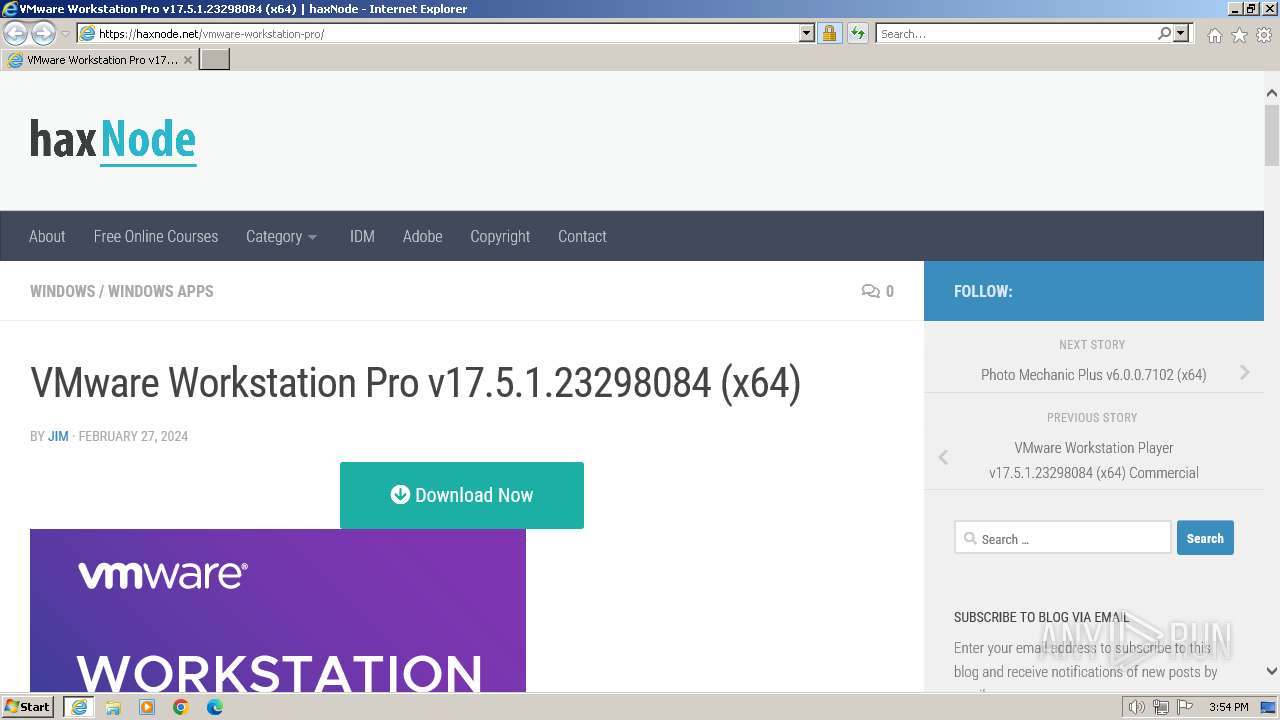This screenshot has height=720, width=1280.
Task: Click the page scrollbar down arrow
Action: [x=1272, y=672]
